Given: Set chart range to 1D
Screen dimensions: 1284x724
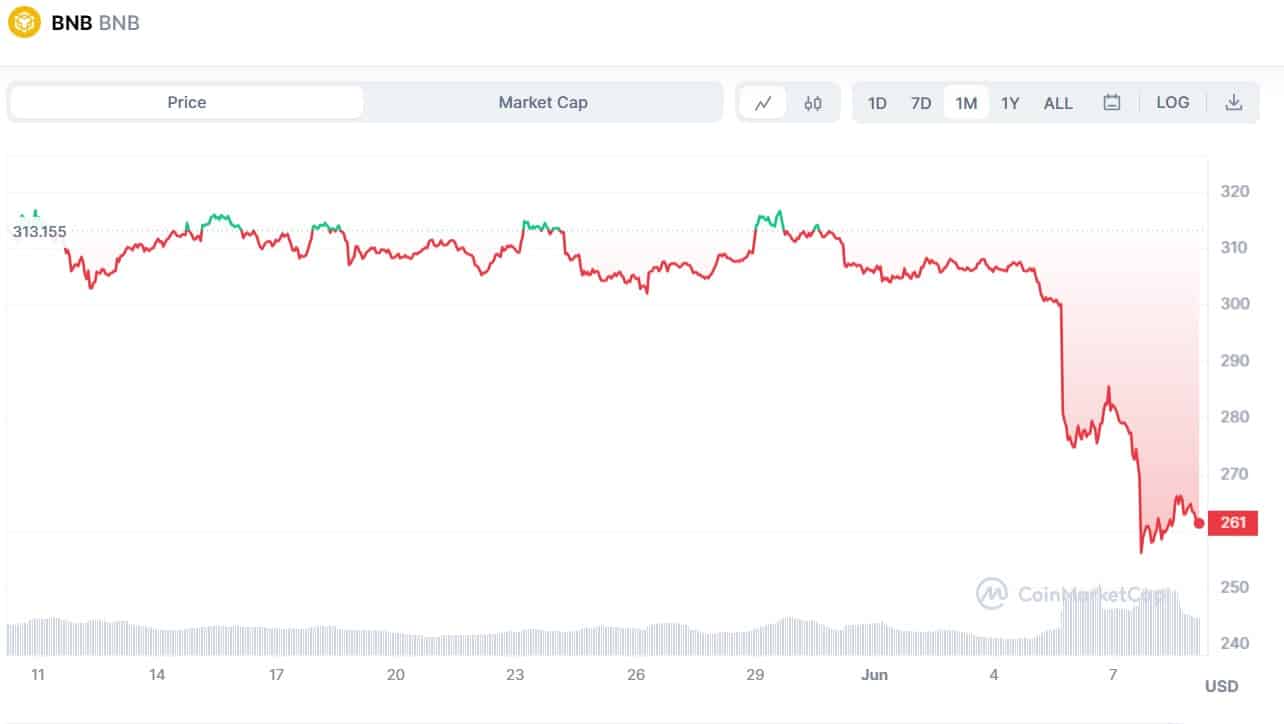Looking at the screenshot, I should click(x=877, y=103).
